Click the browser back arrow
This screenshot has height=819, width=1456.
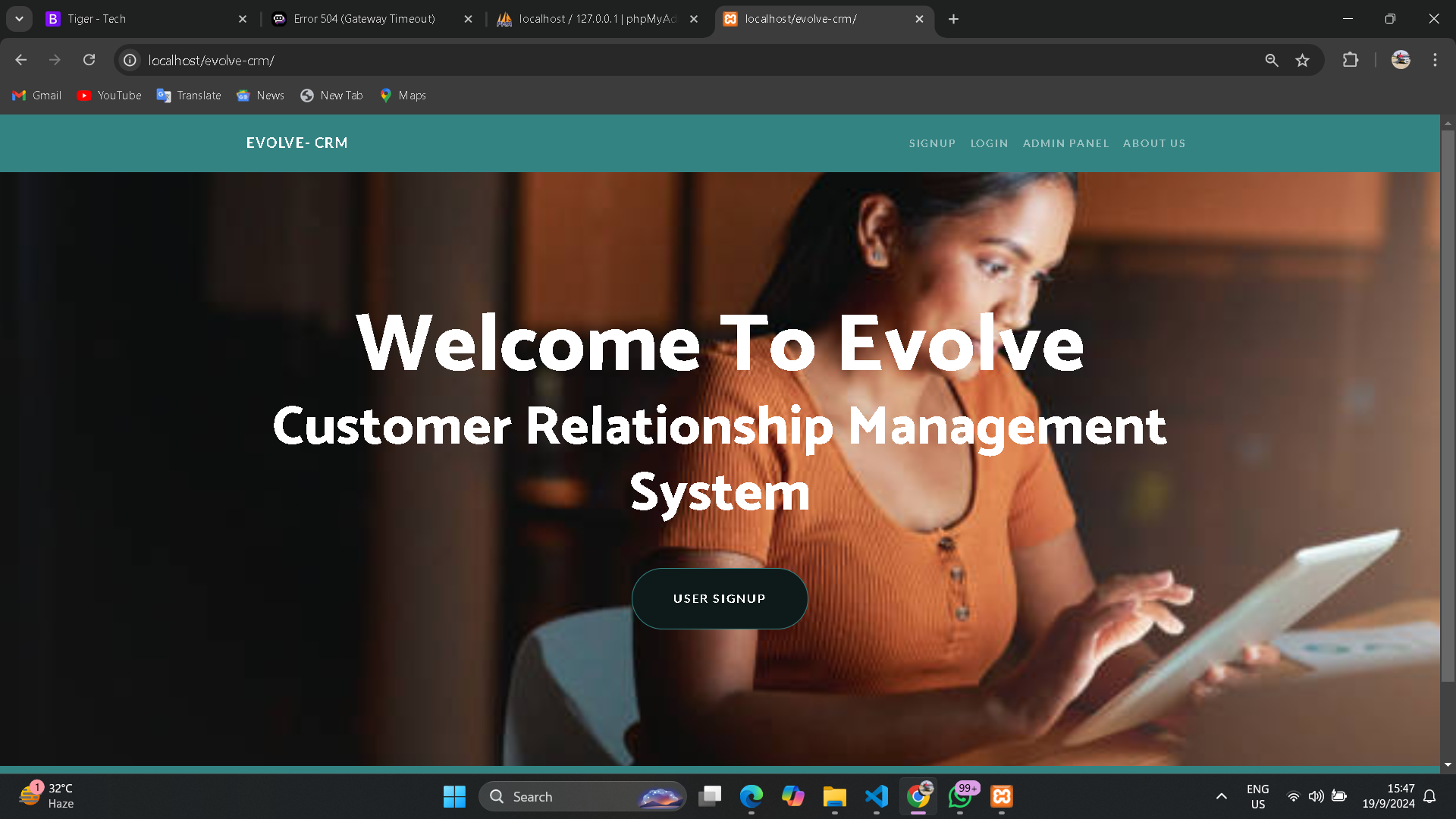(20, 60)
